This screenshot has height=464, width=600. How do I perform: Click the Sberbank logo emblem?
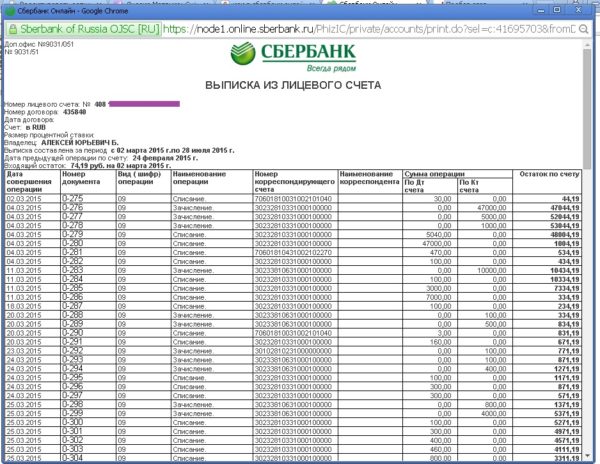point(243,54)
